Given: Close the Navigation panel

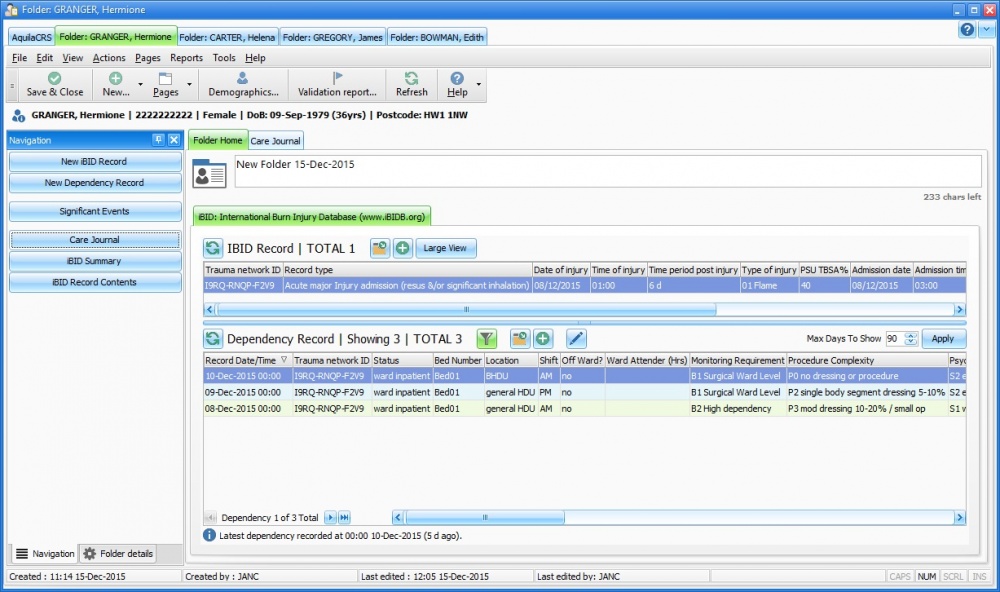Looking at the screenshot, I should [x=173, y=140].
